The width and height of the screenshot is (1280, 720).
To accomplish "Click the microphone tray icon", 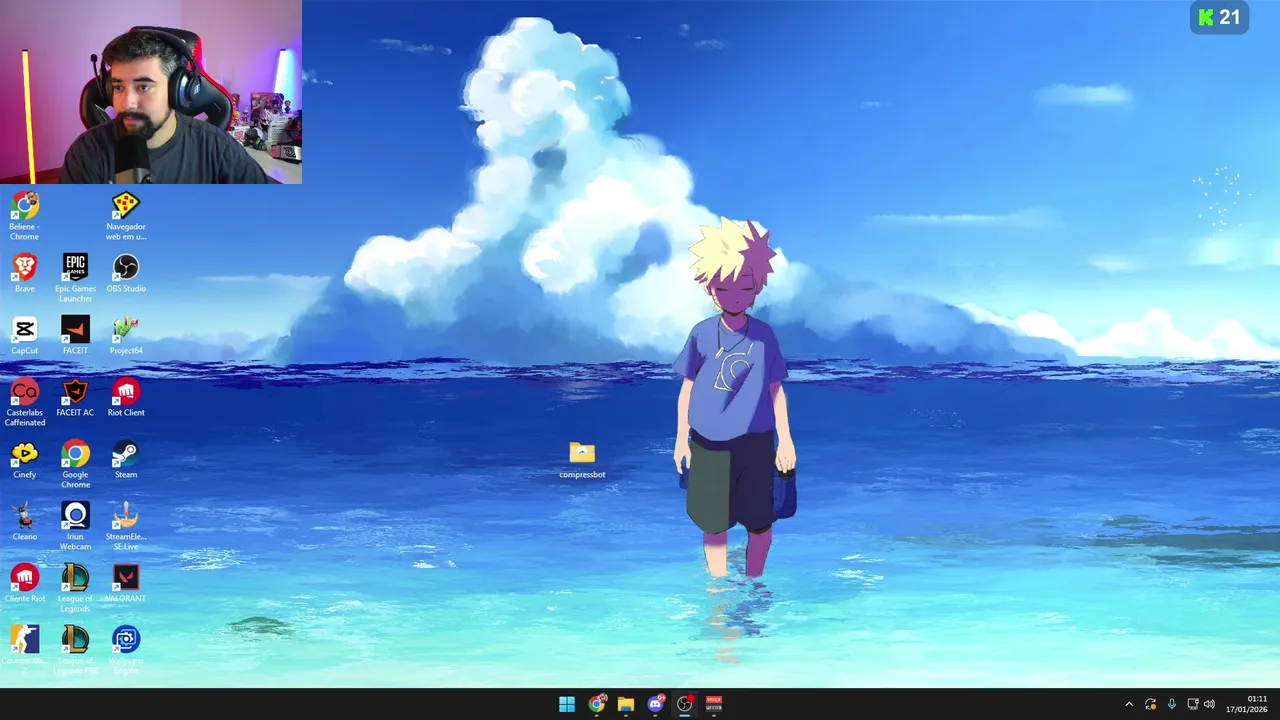I will pos(1172,704).
